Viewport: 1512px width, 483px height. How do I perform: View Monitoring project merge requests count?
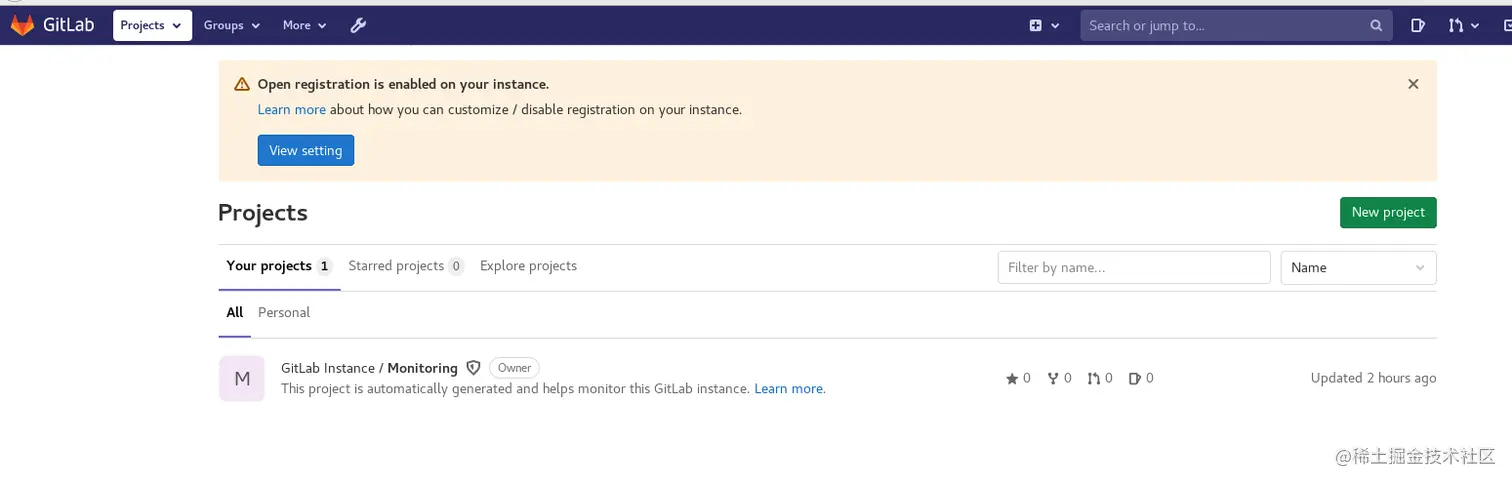click(x=1100, y=378)
